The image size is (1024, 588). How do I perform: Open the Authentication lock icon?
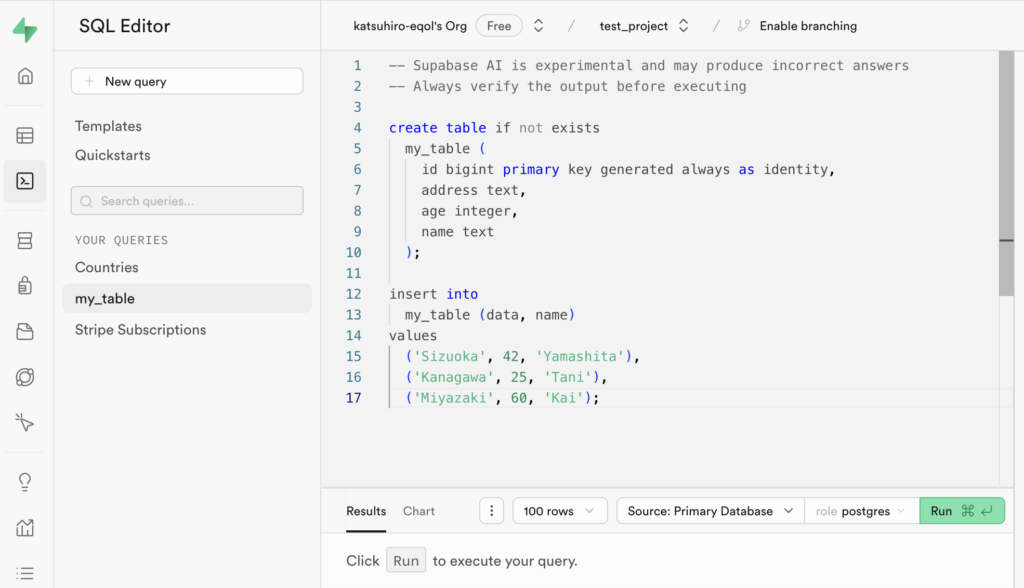[x=25, y=286]
